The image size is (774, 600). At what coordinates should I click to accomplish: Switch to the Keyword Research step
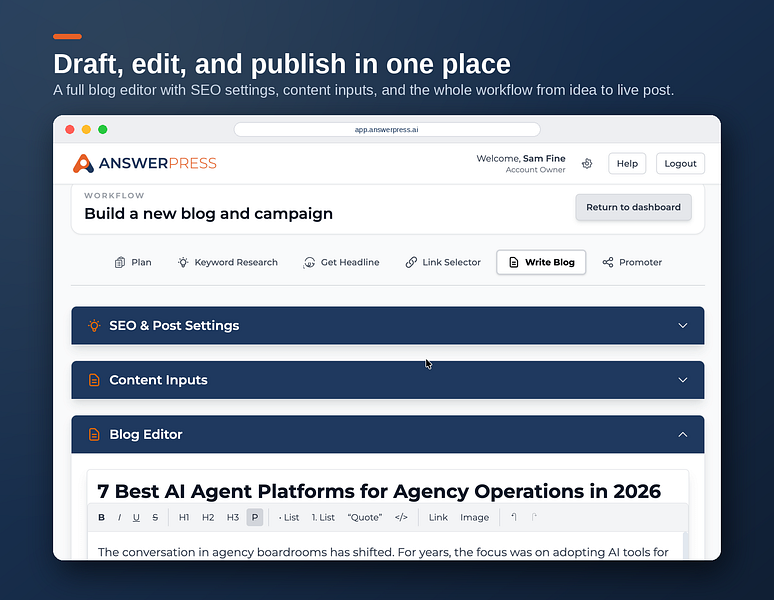click(228, 262)
